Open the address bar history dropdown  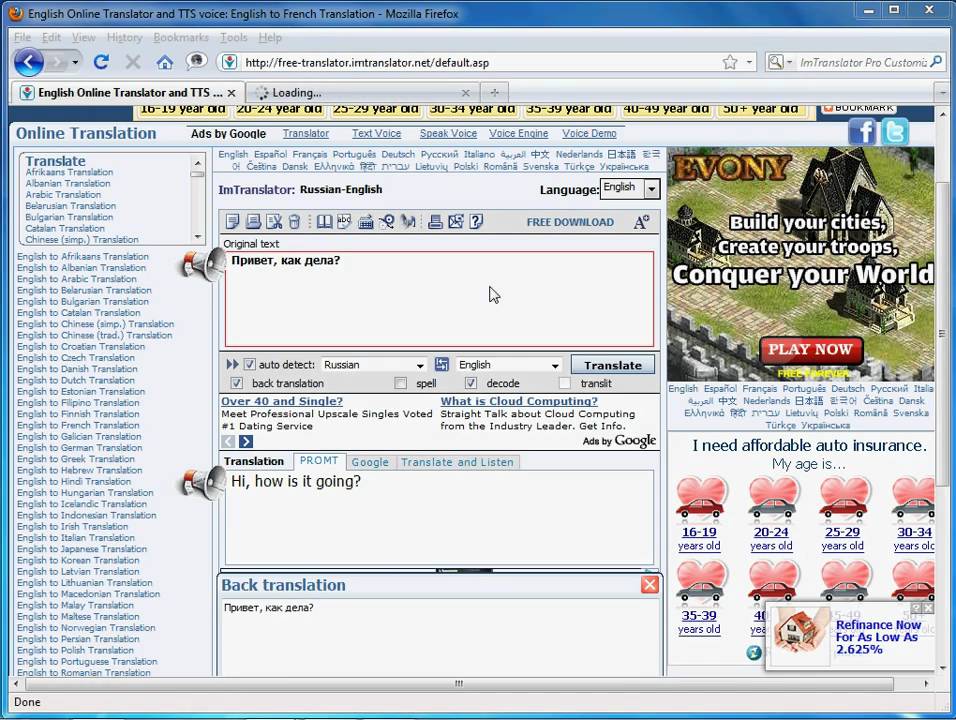(749, 62)
